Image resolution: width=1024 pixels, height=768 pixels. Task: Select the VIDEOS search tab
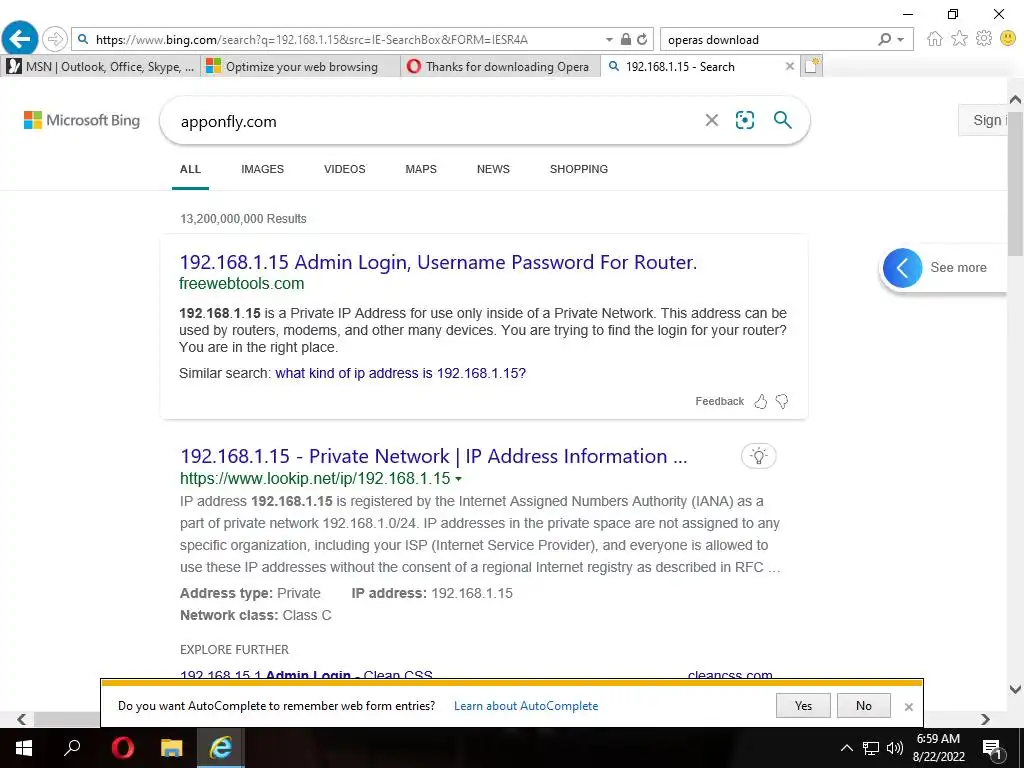tap(345, 169)
